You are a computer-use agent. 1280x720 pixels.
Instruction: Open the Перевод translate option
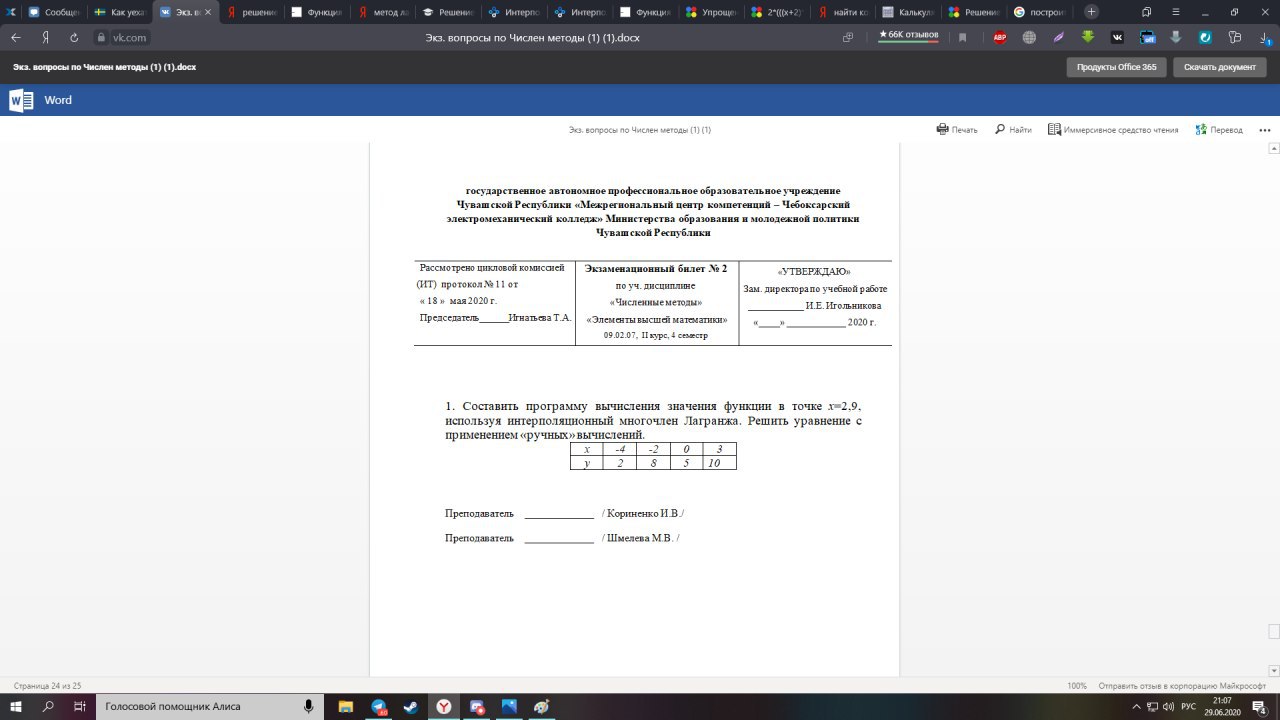point(1219,130)
